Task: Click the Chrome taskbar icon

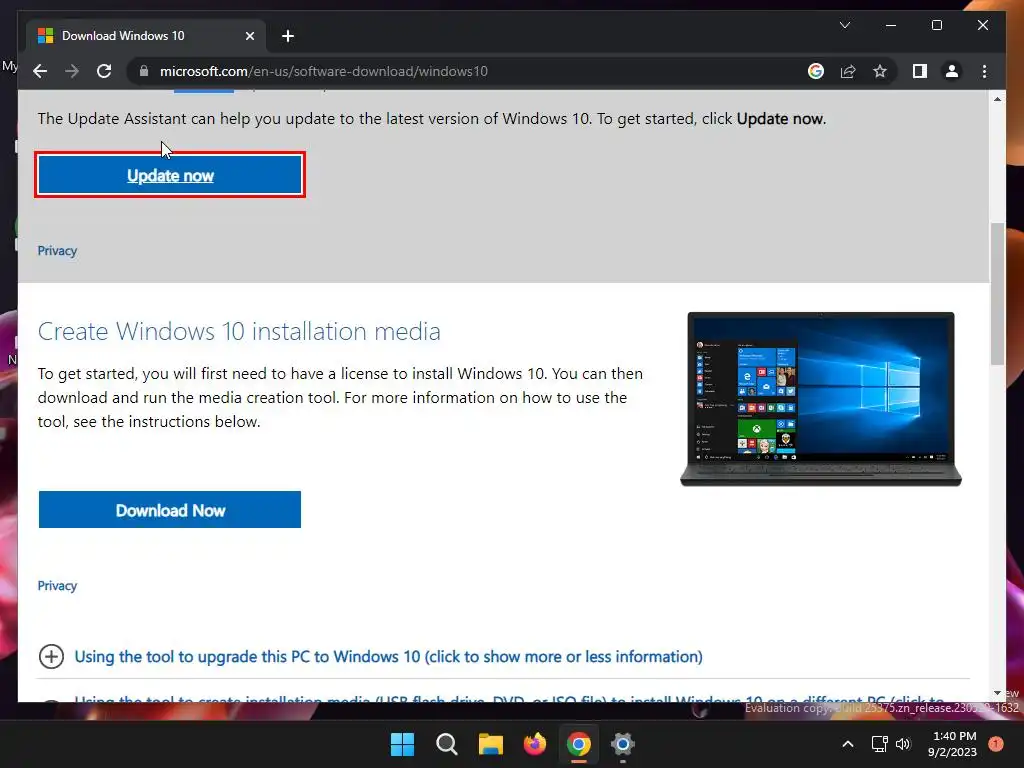Action: pyautogui.click(x=579, y=744)
